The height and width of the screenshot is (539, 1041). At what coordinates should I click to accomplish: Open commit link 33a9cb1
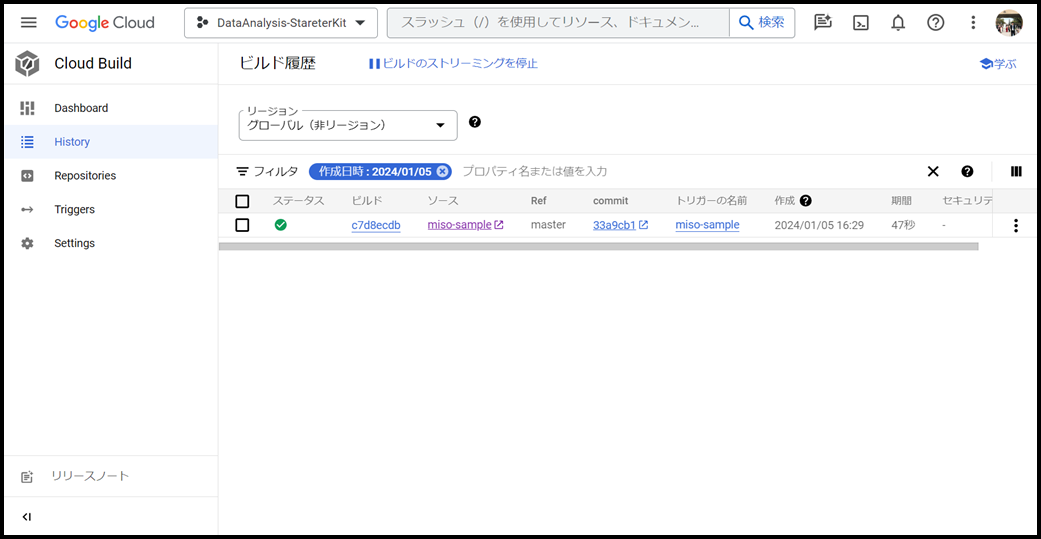tap(614, 225)
